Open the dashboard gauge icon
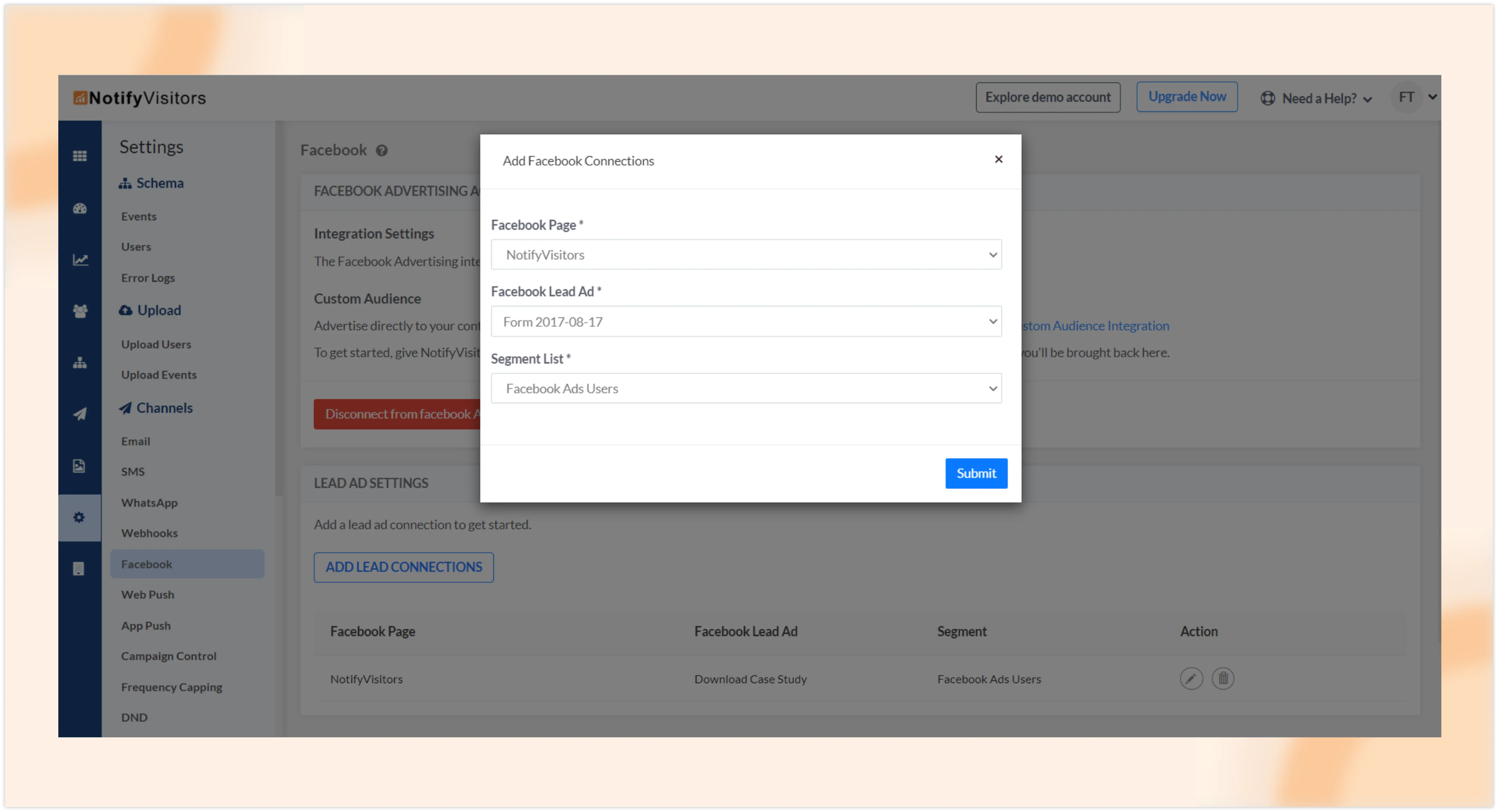 point(80,208)
